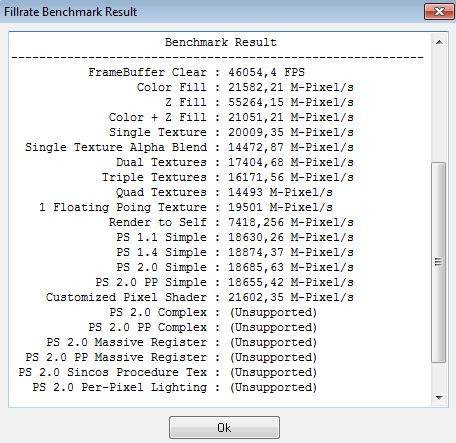Click the PS 1.4 Simple line
The image size is (456, 443).
(x=235, y=252)
